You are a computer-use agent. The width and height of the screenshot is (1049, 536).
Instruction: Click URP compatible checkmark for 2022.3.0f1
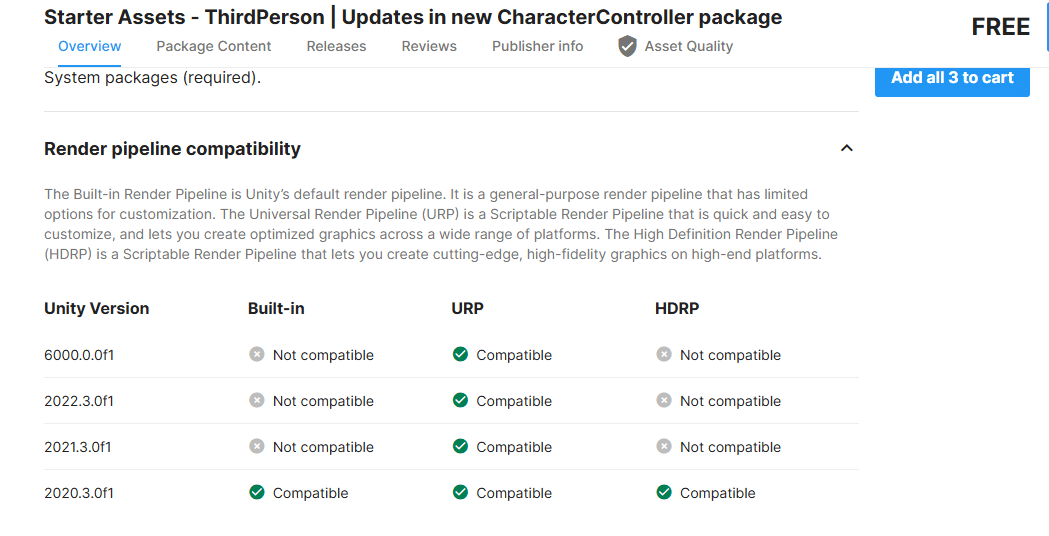click(460, 401)
